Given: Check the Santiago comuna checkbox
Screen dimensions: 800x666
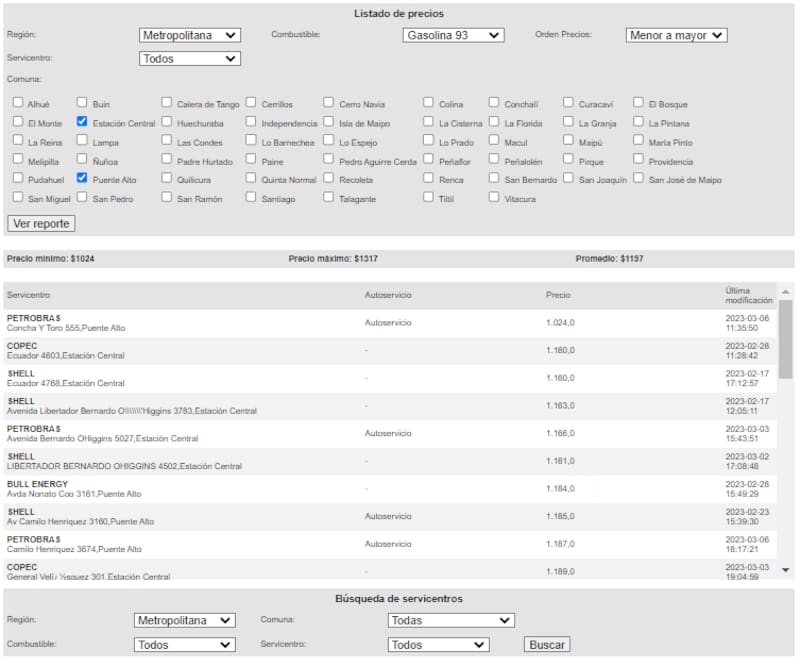Looking at the screenshot, I should coord(251,198).
